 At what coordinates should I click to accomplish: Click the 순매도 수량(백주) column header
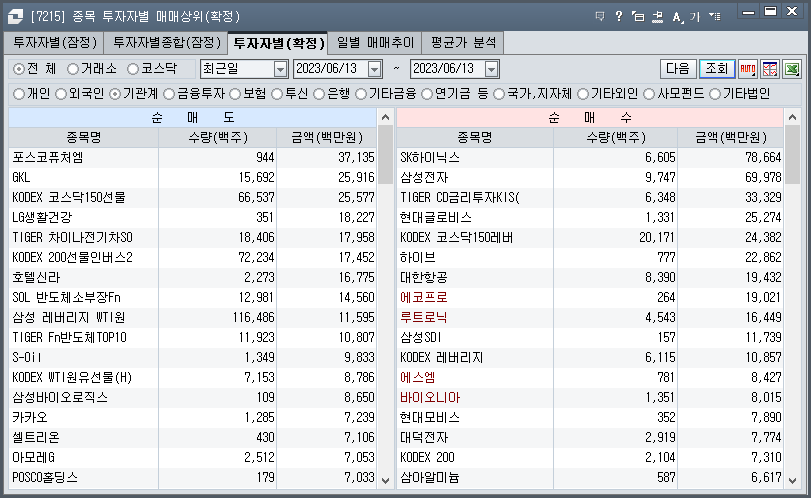coord(217,138)
